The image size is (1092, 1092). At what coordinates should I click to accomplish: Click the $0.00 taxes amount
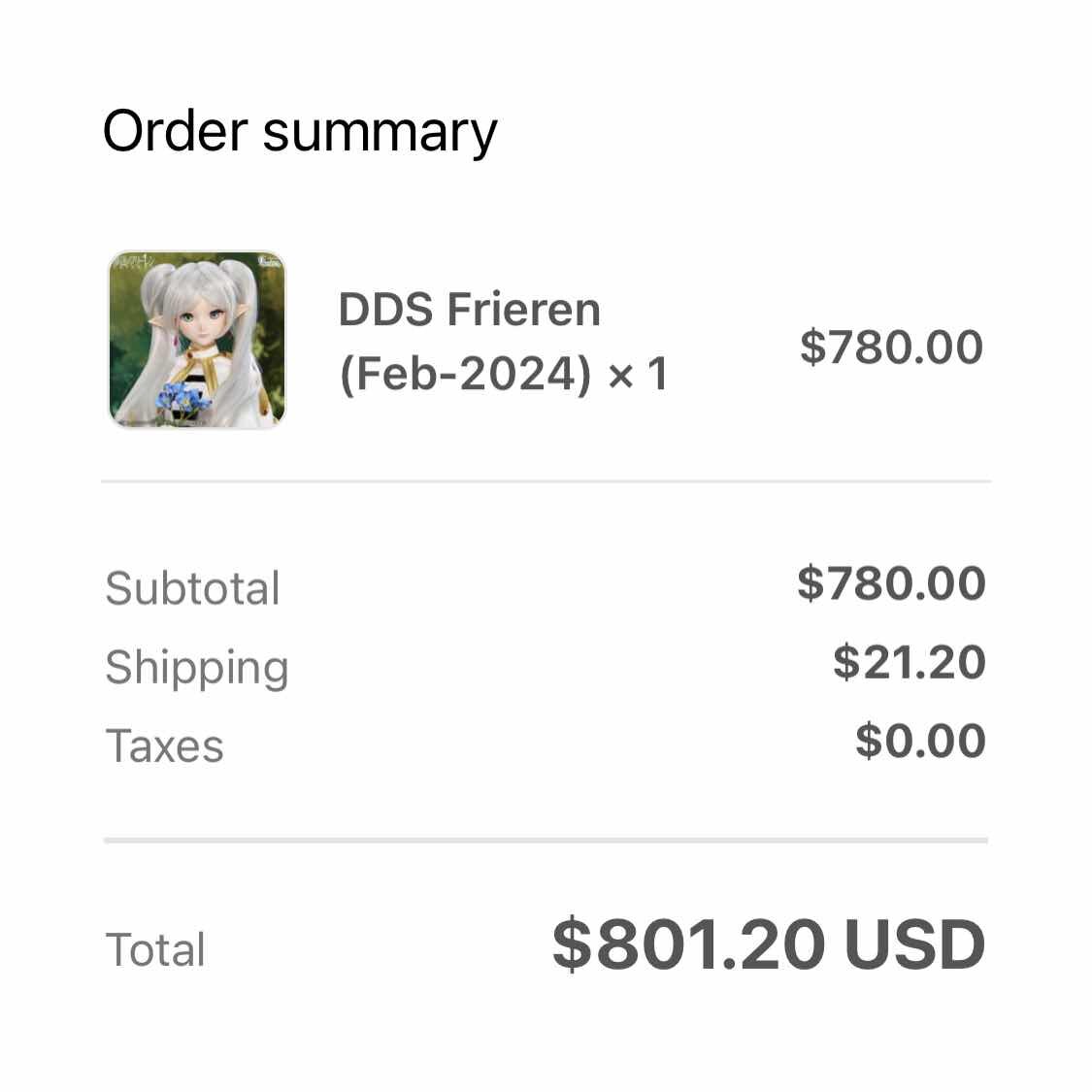[x=921, y=741]
